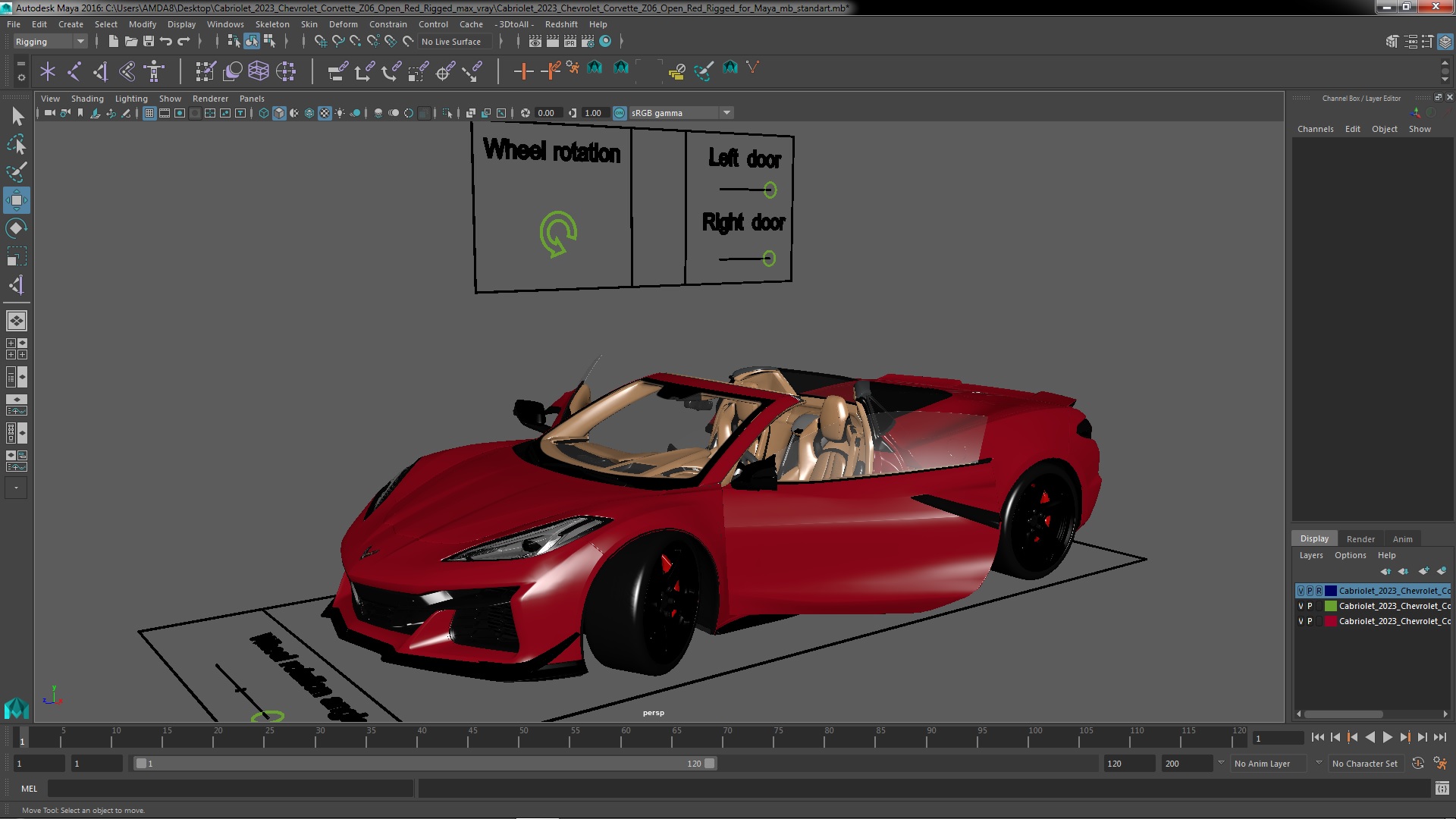Image resolution: width=1456 pixels, height=819 pixels.
Task: Open the Script Editor button
Action: 1442,789
